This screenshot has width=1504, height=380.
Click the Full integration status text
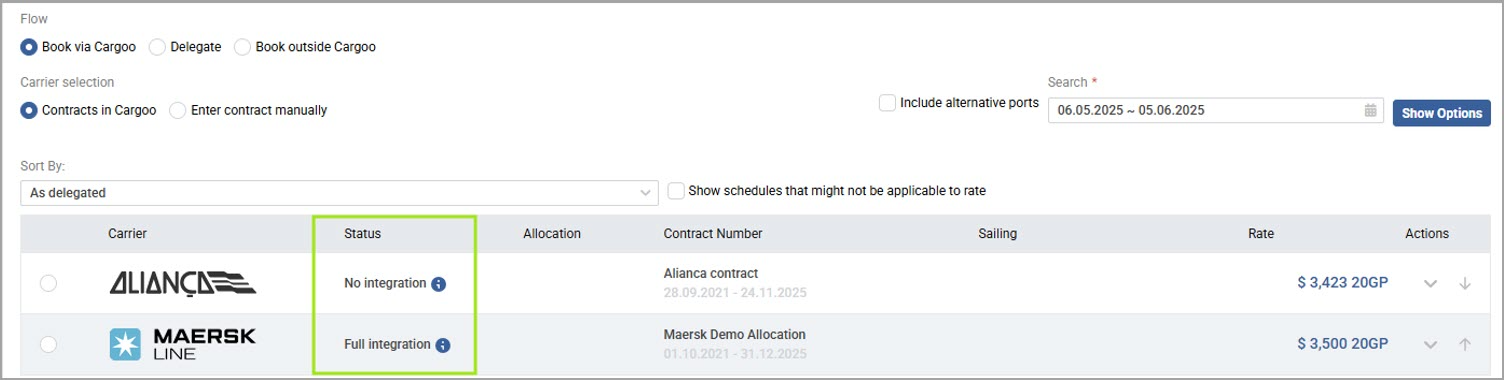387,345
